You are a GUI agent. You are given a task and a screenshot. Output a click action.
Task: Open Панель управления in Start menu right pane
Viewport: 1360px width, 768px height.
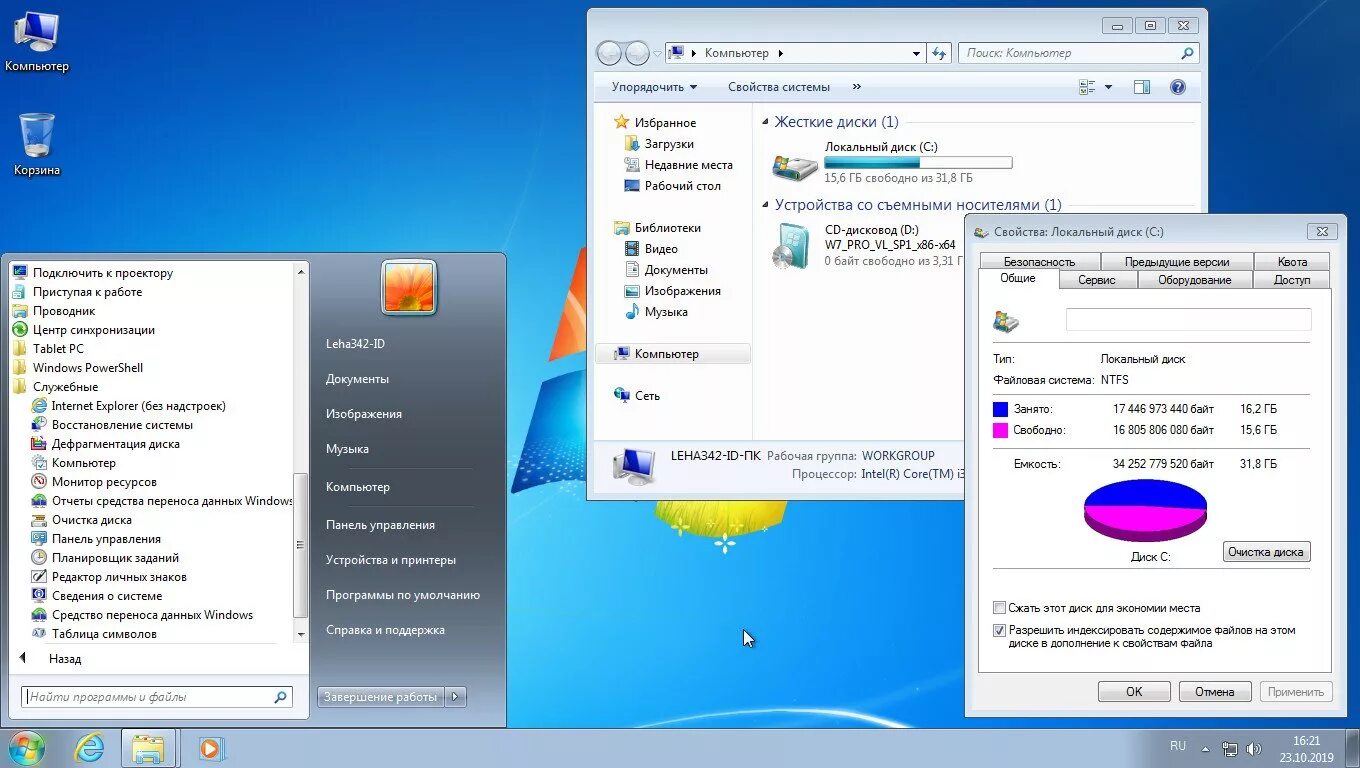(x=380, y=524)
